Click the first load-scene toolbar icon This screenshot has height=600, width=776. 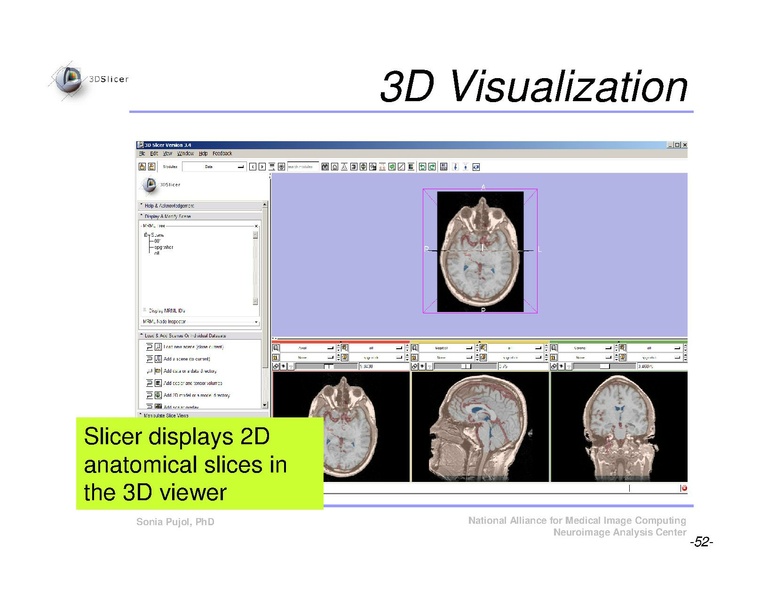click(x=142, y=167)
